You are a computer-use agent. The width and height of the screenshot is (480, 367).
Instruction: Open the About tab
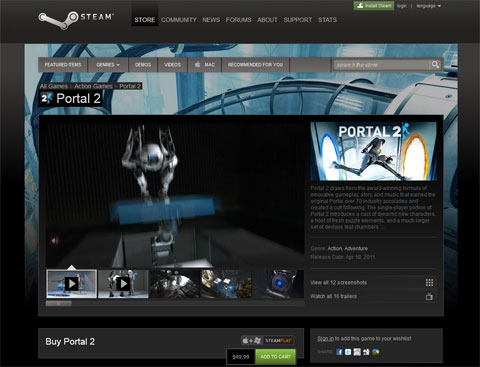tap(267, 20)
